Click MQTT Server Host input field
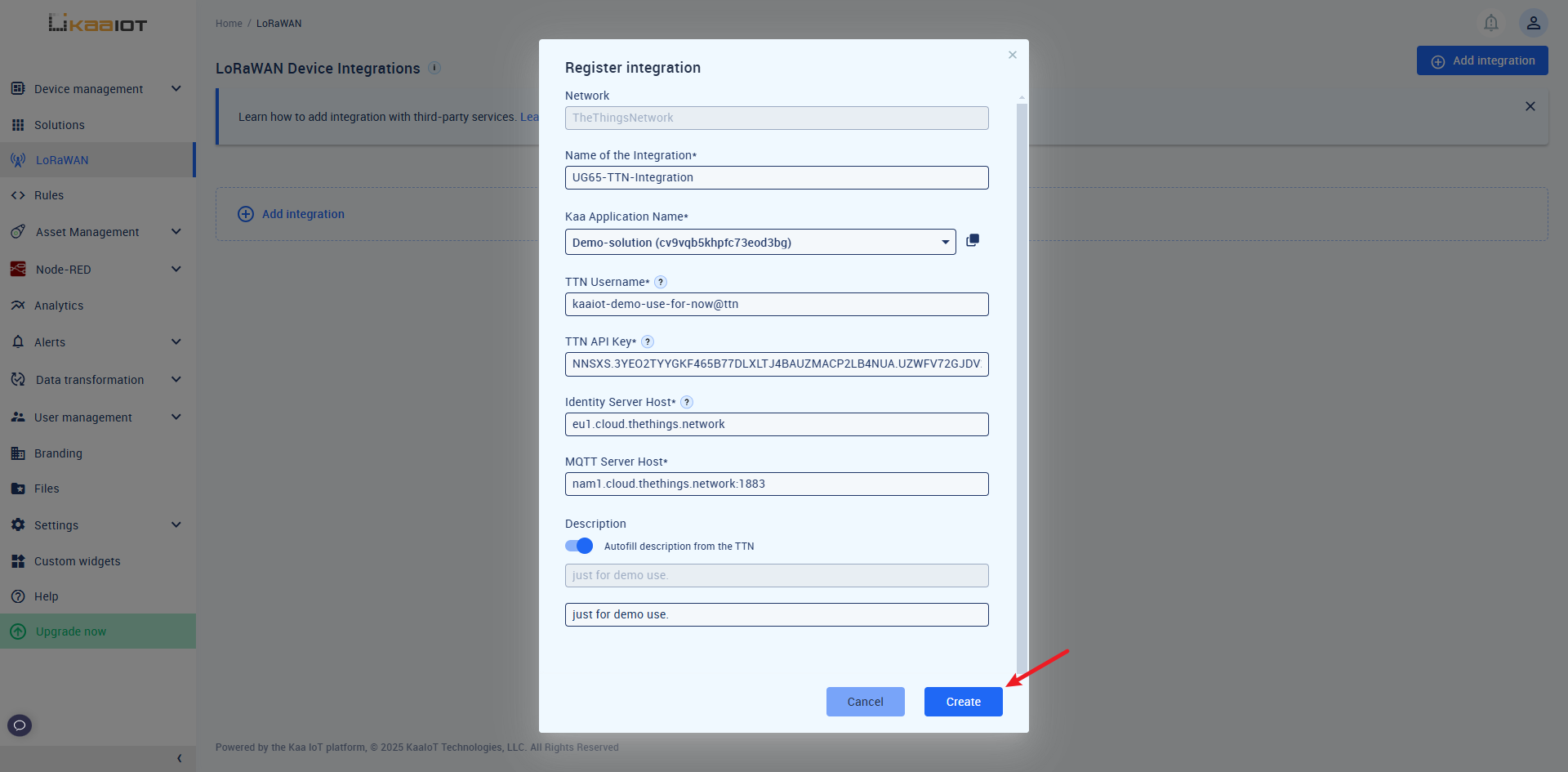 coord(777,484)
